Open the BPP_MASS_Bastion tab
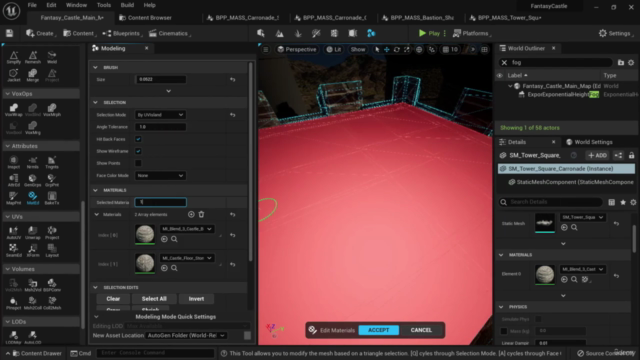640x360 pixels. pyautogui.click(x=418, y=18)
